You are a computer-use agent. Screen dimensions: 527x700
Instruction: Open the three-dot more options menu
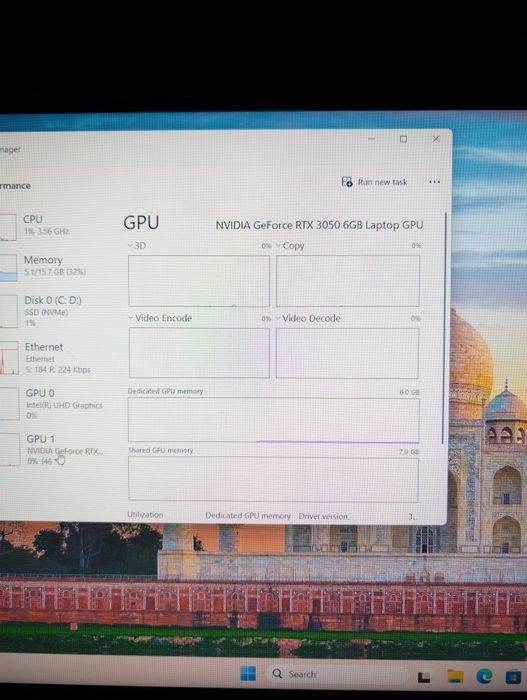434,182
